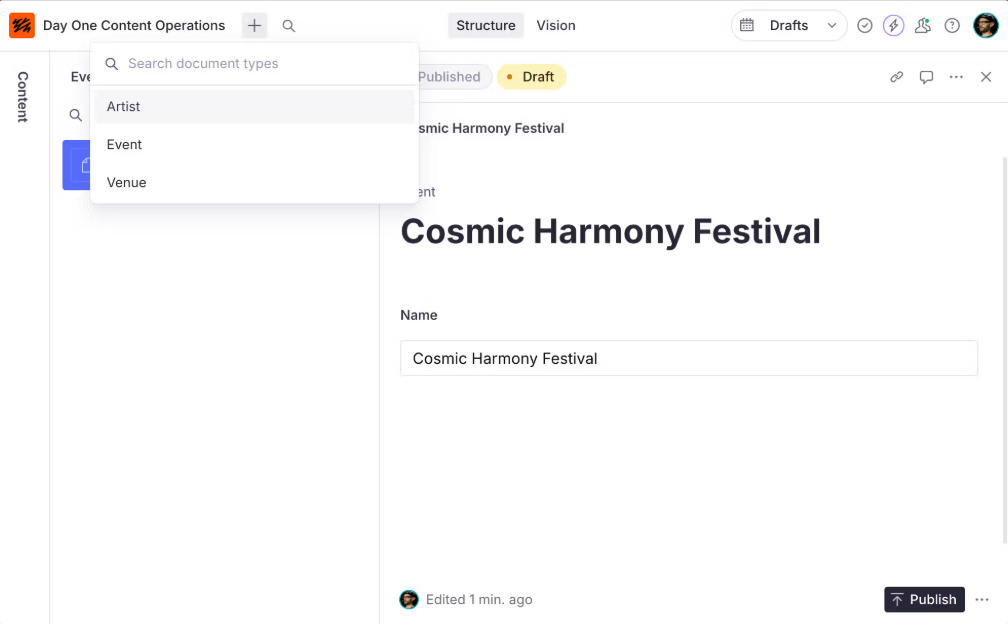Open the Tasks checkmark icon

(865, 26)
